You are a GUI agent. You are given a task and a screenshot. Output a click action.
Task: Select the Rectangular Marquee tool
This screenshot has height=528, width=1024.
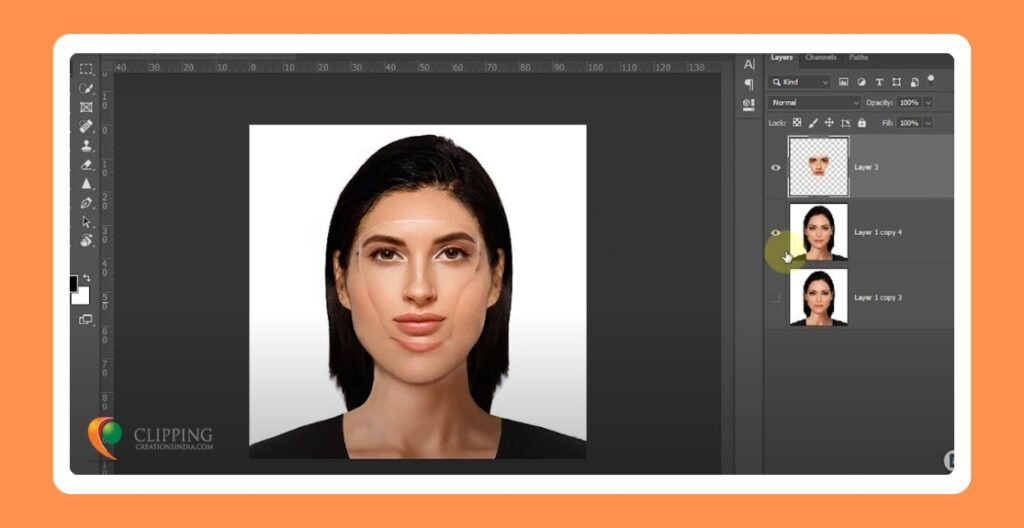point(86,69)
